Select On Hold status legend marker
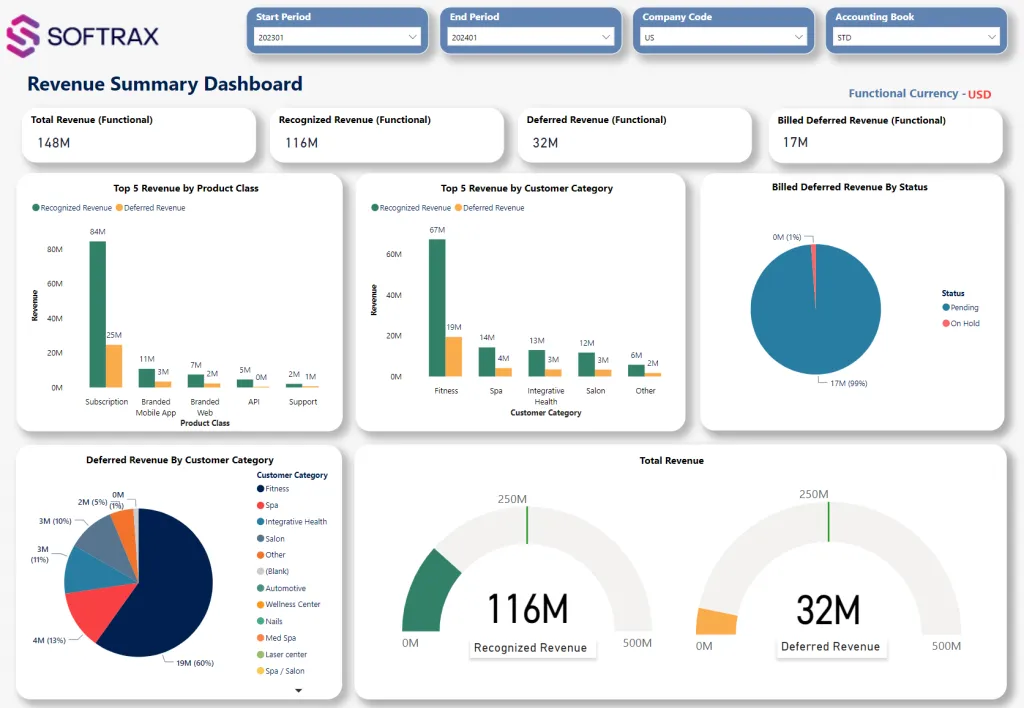Viewport: 1024px width, 708px height. click(x=946, y=323)
